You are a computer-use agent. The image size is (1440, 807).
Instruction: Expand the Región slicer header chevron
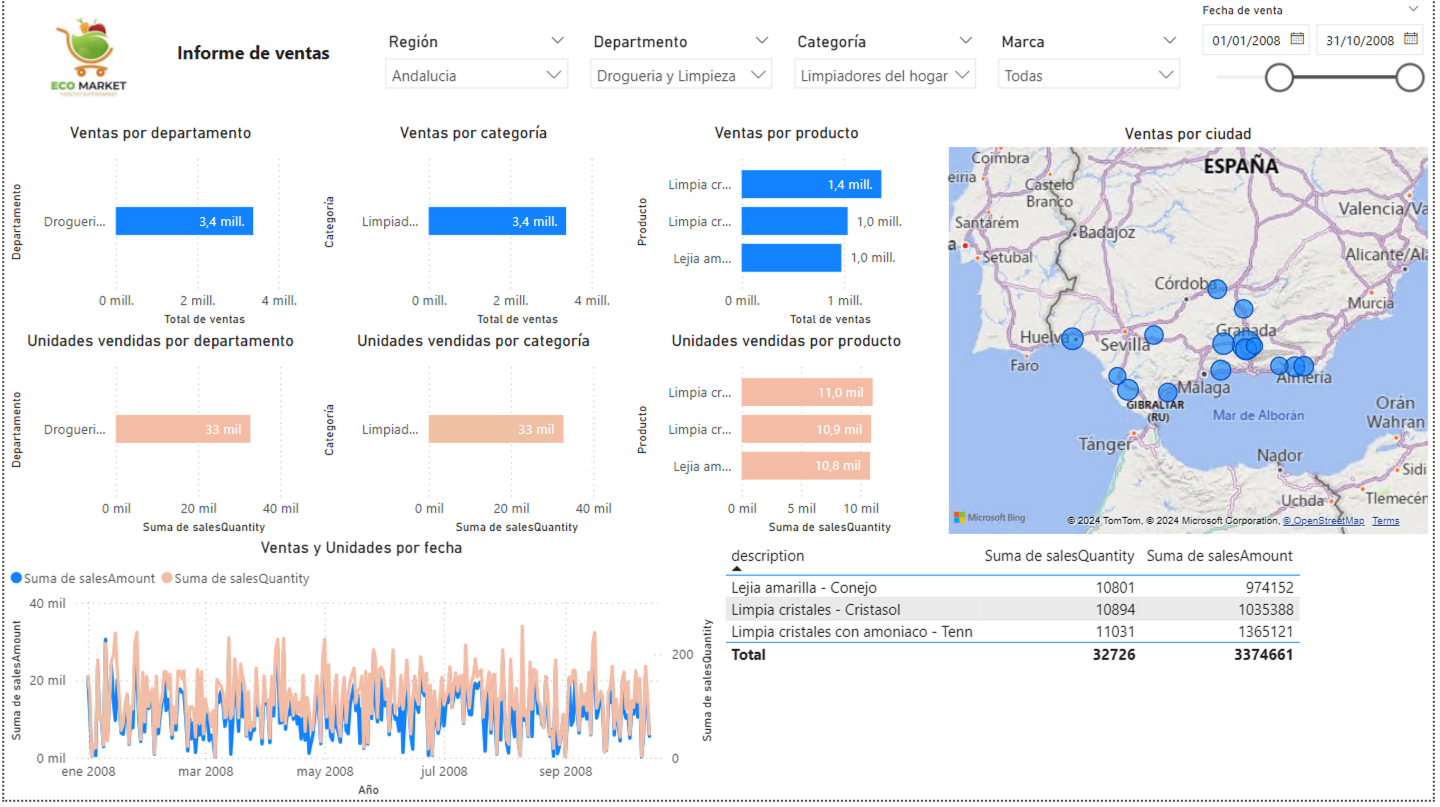[557, 41]
